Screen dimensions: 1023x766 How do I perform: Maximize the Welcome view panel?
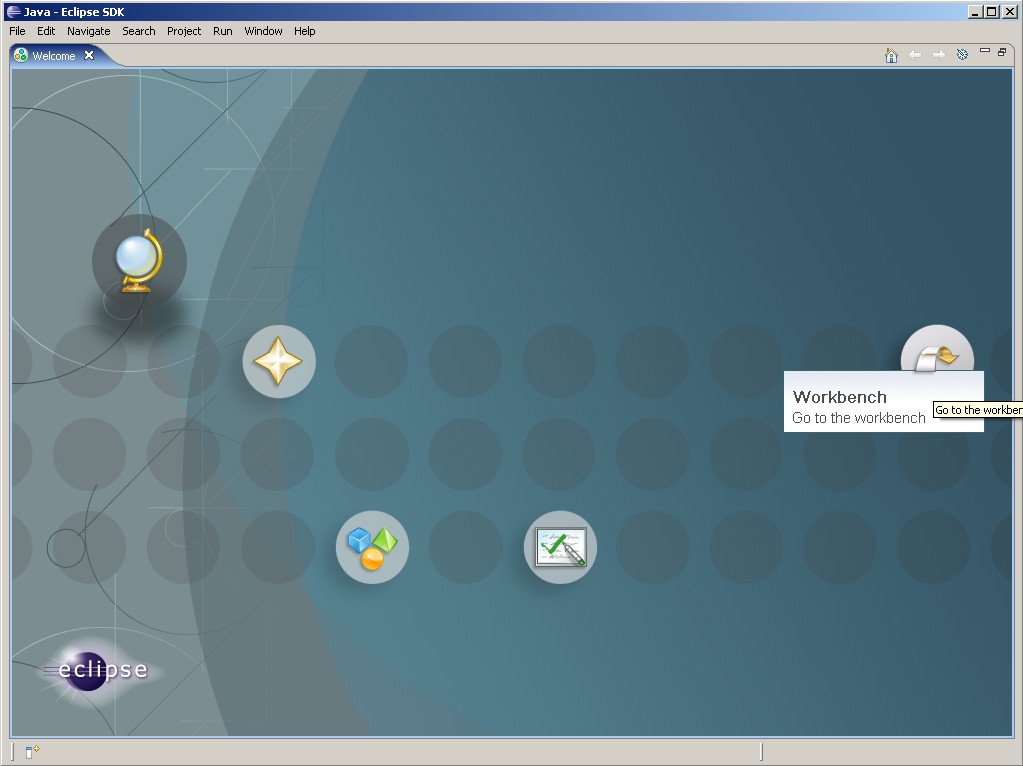coord(1002,52)
